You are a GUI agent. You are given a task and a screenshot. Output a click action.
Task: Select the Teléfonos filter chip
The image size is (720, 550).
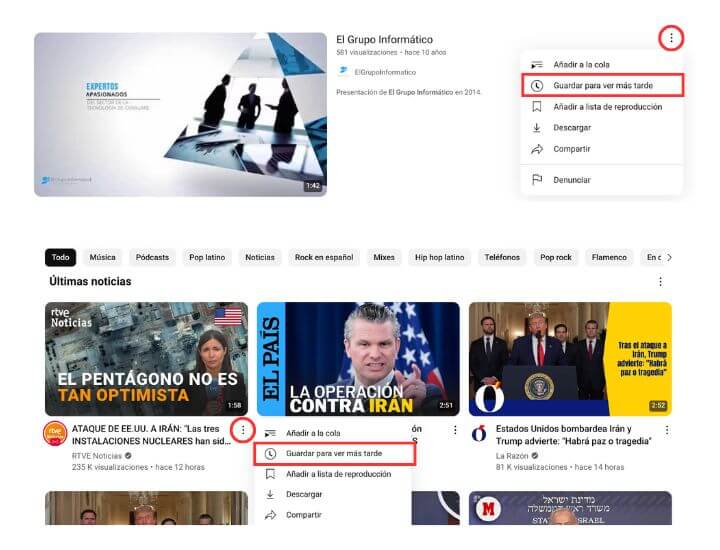502,258
